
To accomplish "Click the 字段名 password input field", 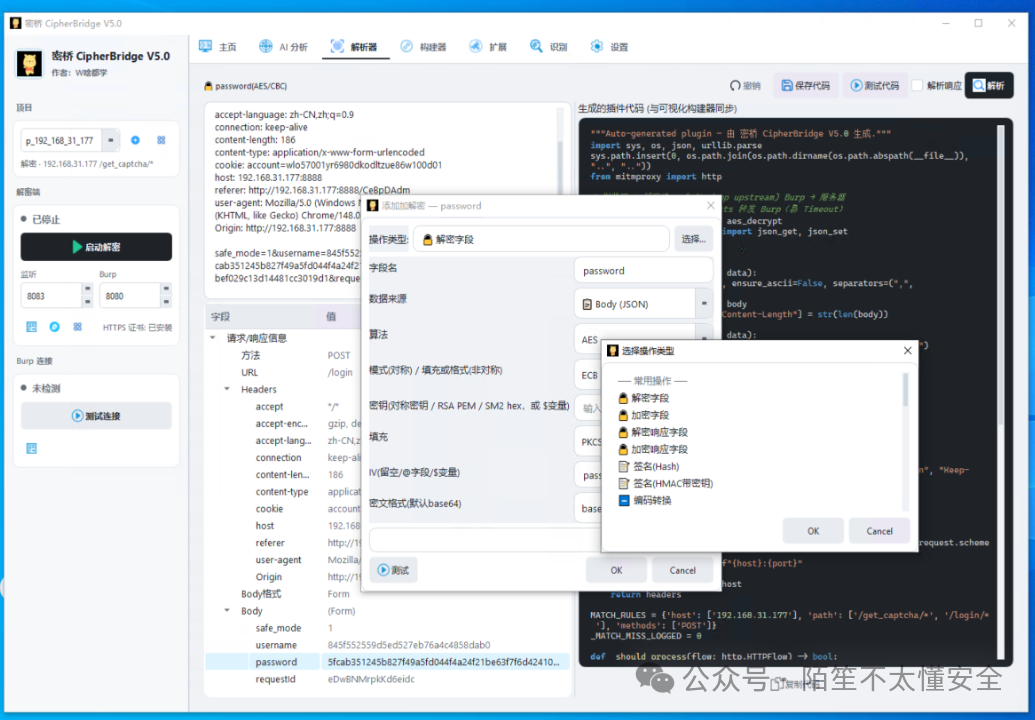I will [644, 271].
